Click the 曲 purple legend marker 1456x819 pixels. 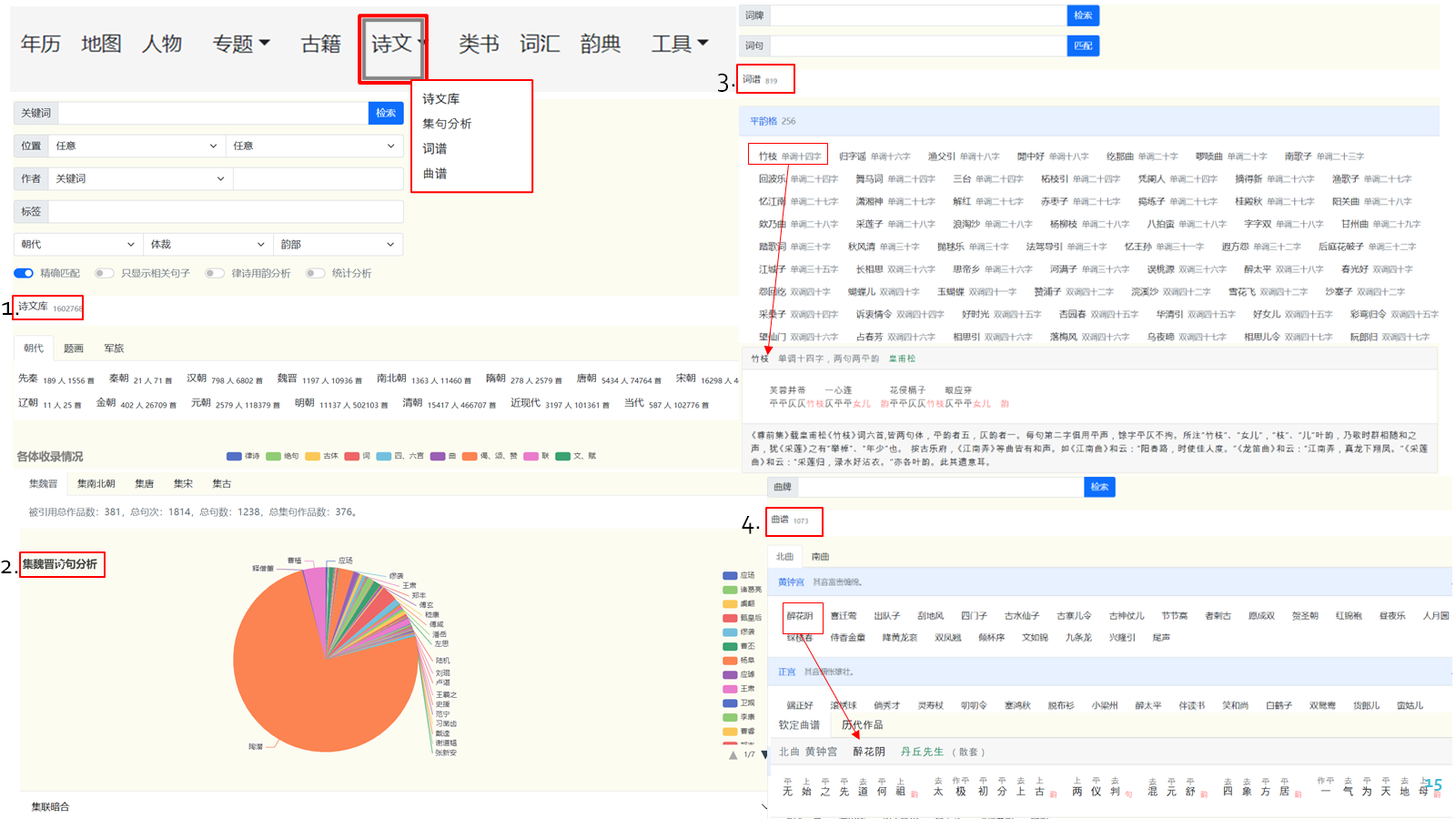point(438,456)
